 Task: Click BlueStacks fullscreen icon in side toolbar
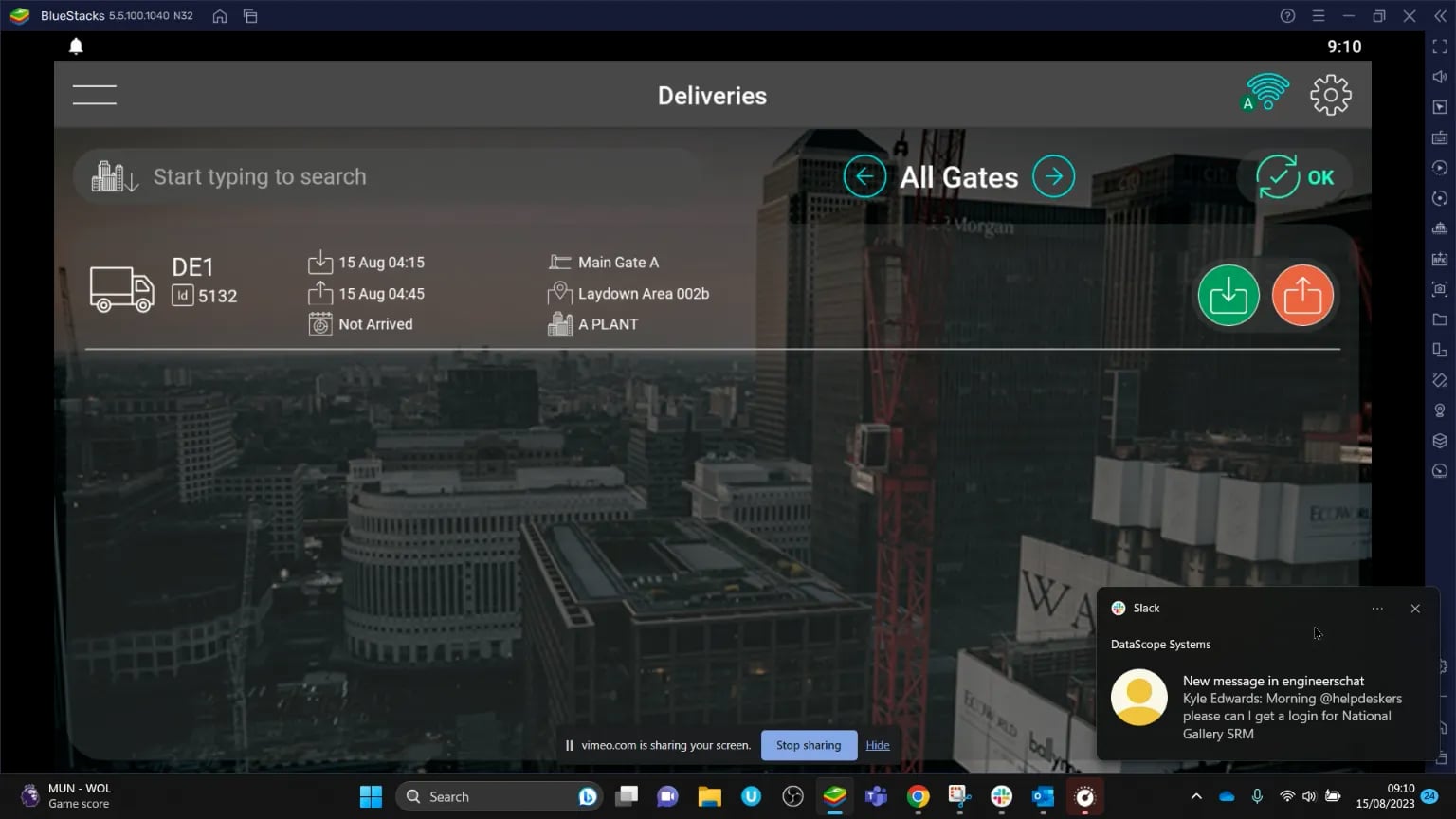click(x=1440, y=46)
